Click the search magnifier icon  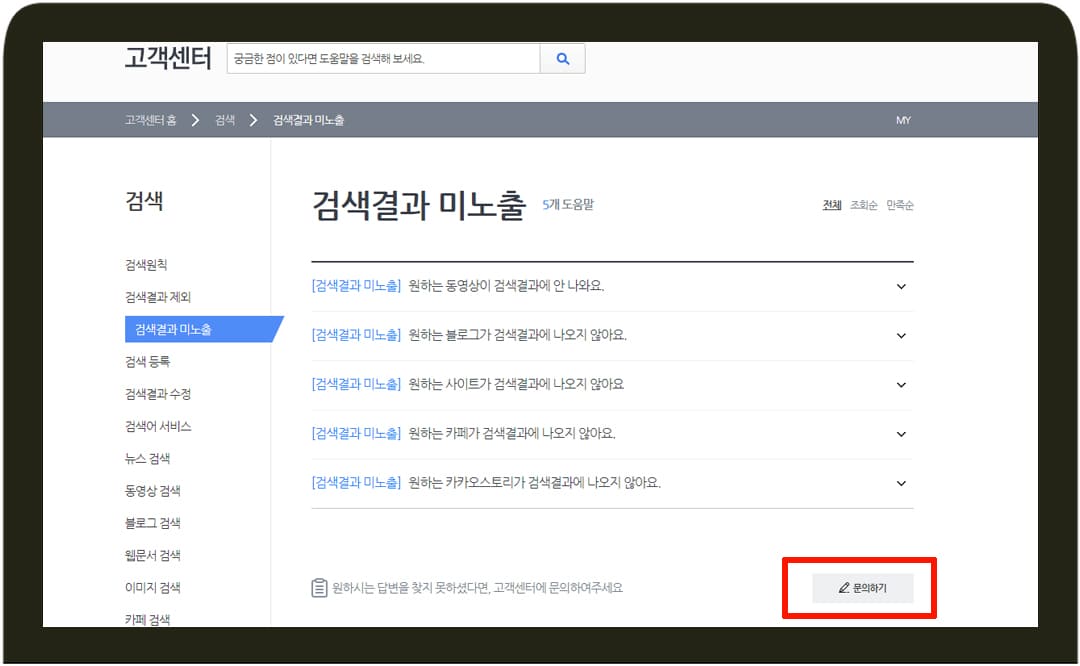pos(561,59)
